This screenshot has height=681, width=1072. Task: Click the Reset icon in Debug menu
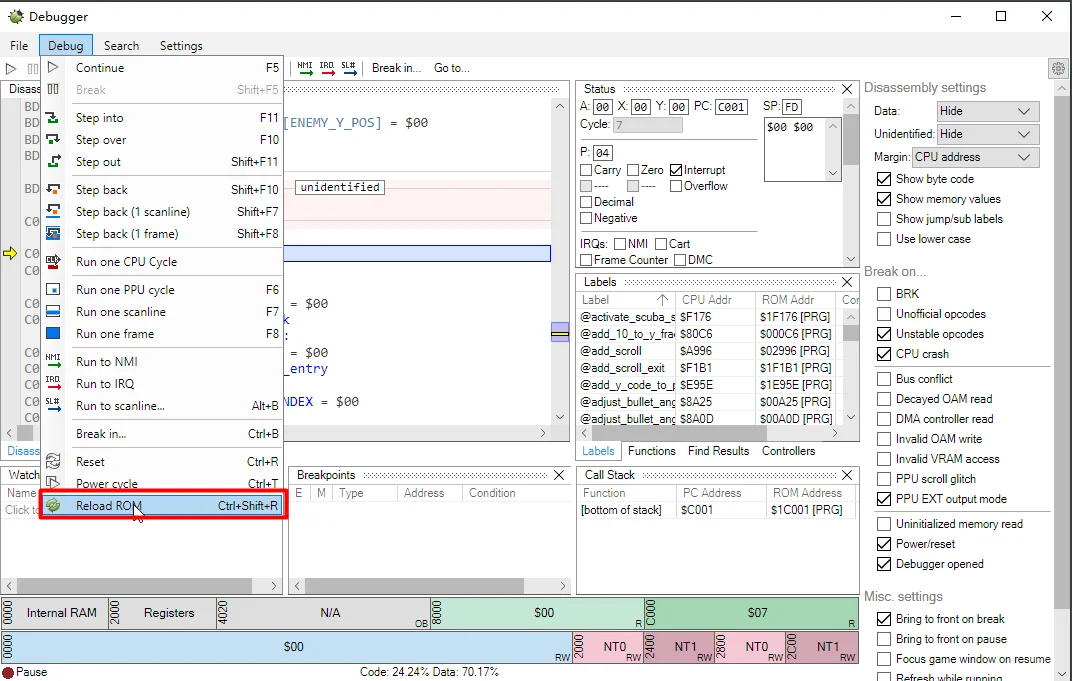[53, 462]
